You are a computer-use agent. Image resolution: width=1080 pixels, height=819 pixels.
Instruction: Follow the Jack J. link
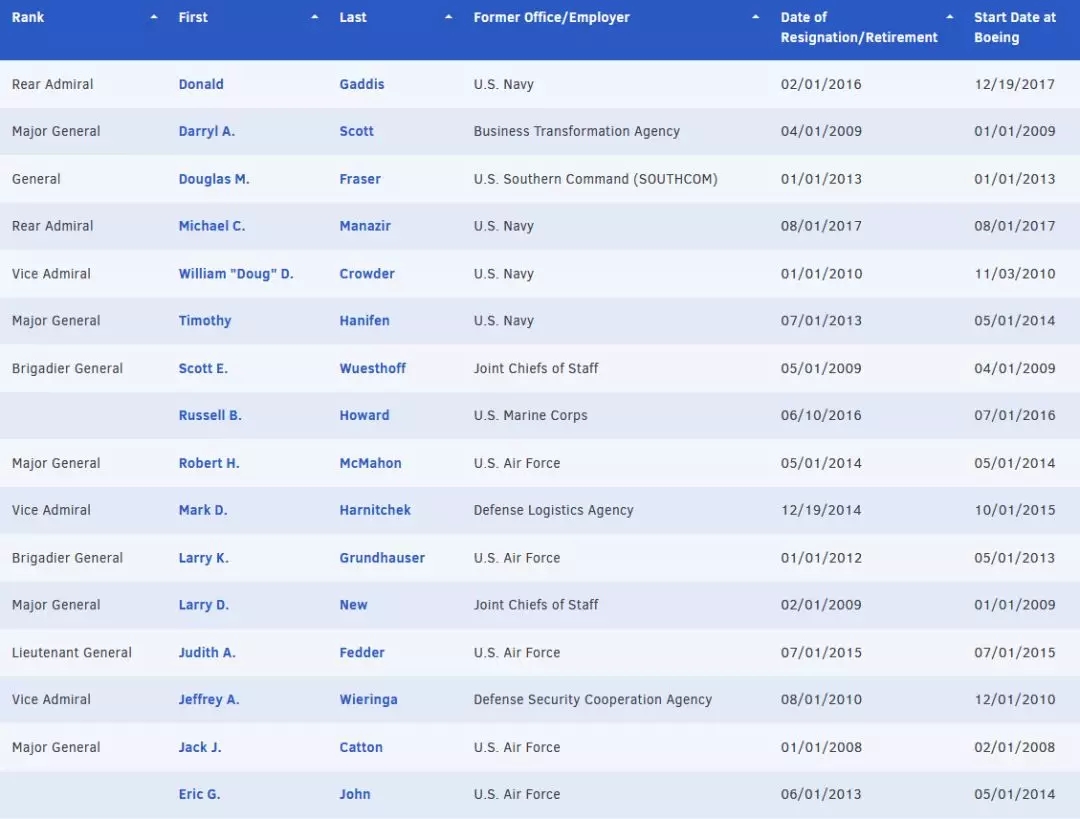point(200,747)
